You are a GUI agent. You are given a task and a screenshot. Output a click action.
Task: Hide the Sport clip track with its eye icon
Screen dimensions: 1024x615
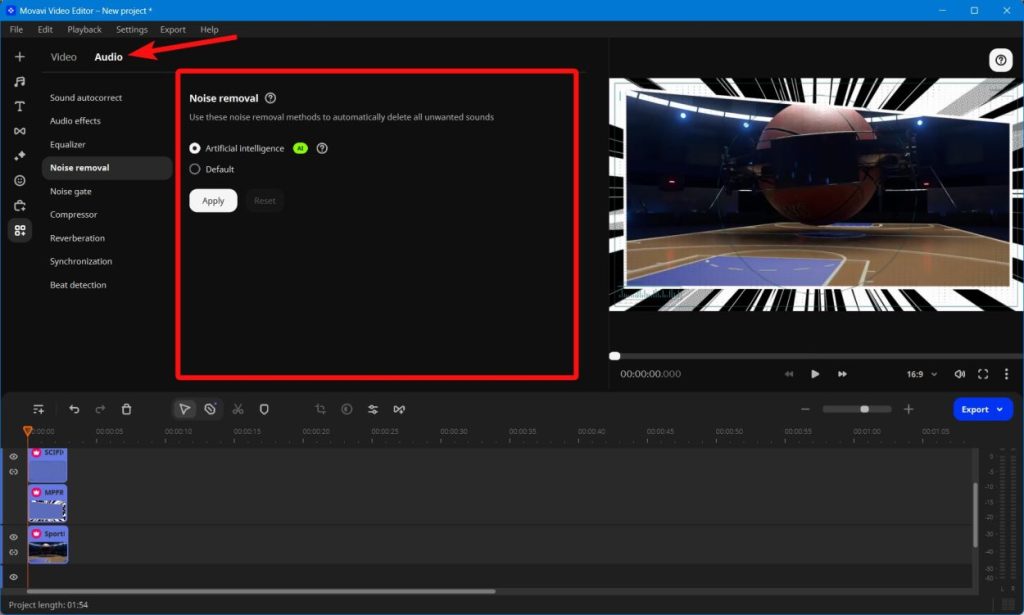pyautogui.click(x=14, y=537)
